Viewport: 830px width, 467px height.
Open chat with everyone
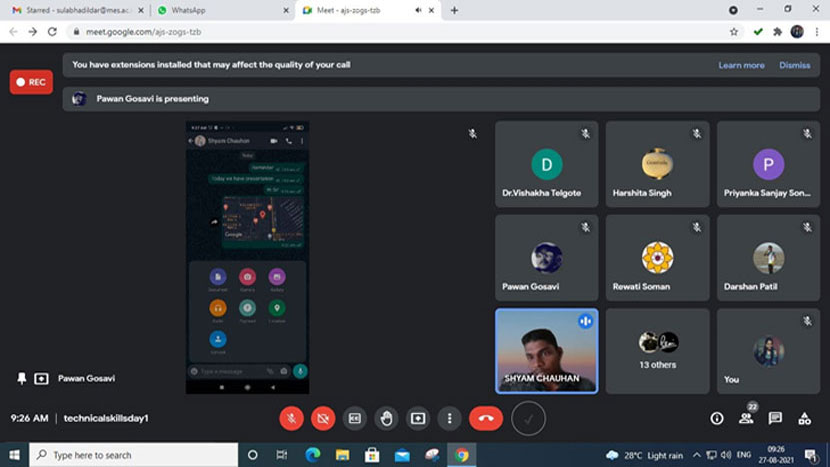pyautogui.click(x=775, y=418)
